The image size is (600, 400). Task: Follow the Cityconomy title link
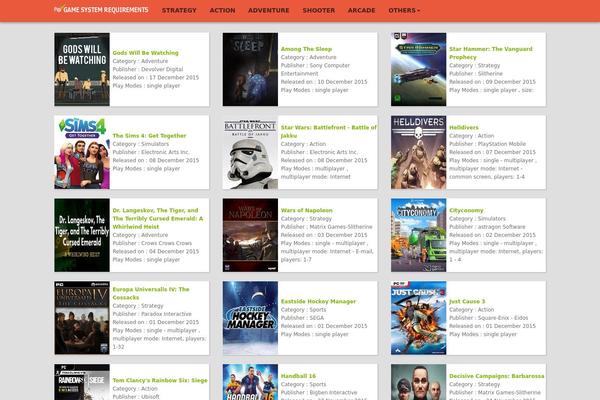tap(466, 210)
